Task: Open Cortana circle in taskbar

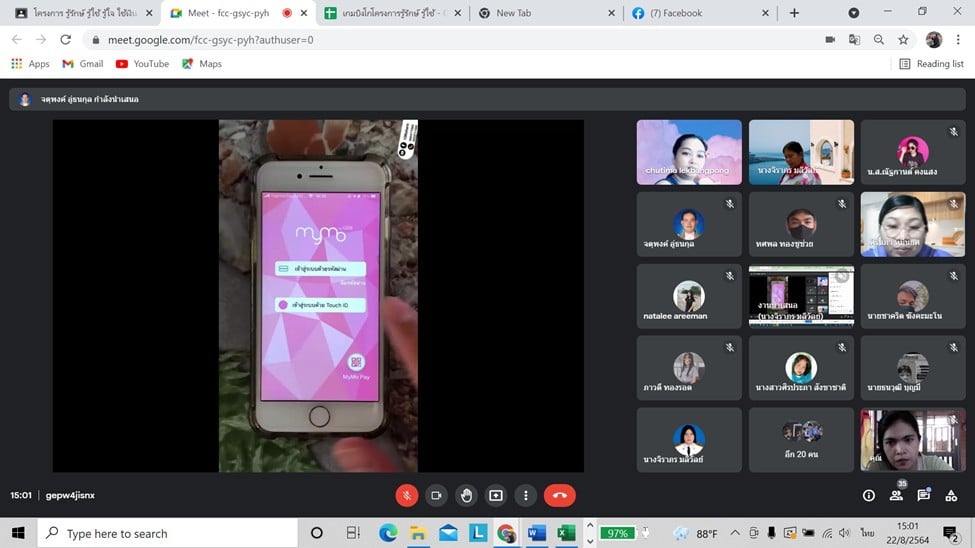Action: 317,533
